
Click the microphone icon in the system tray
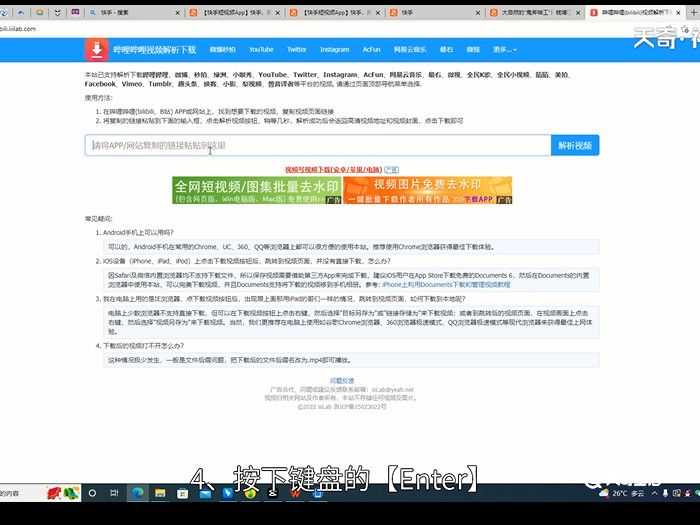pos(665,493)
